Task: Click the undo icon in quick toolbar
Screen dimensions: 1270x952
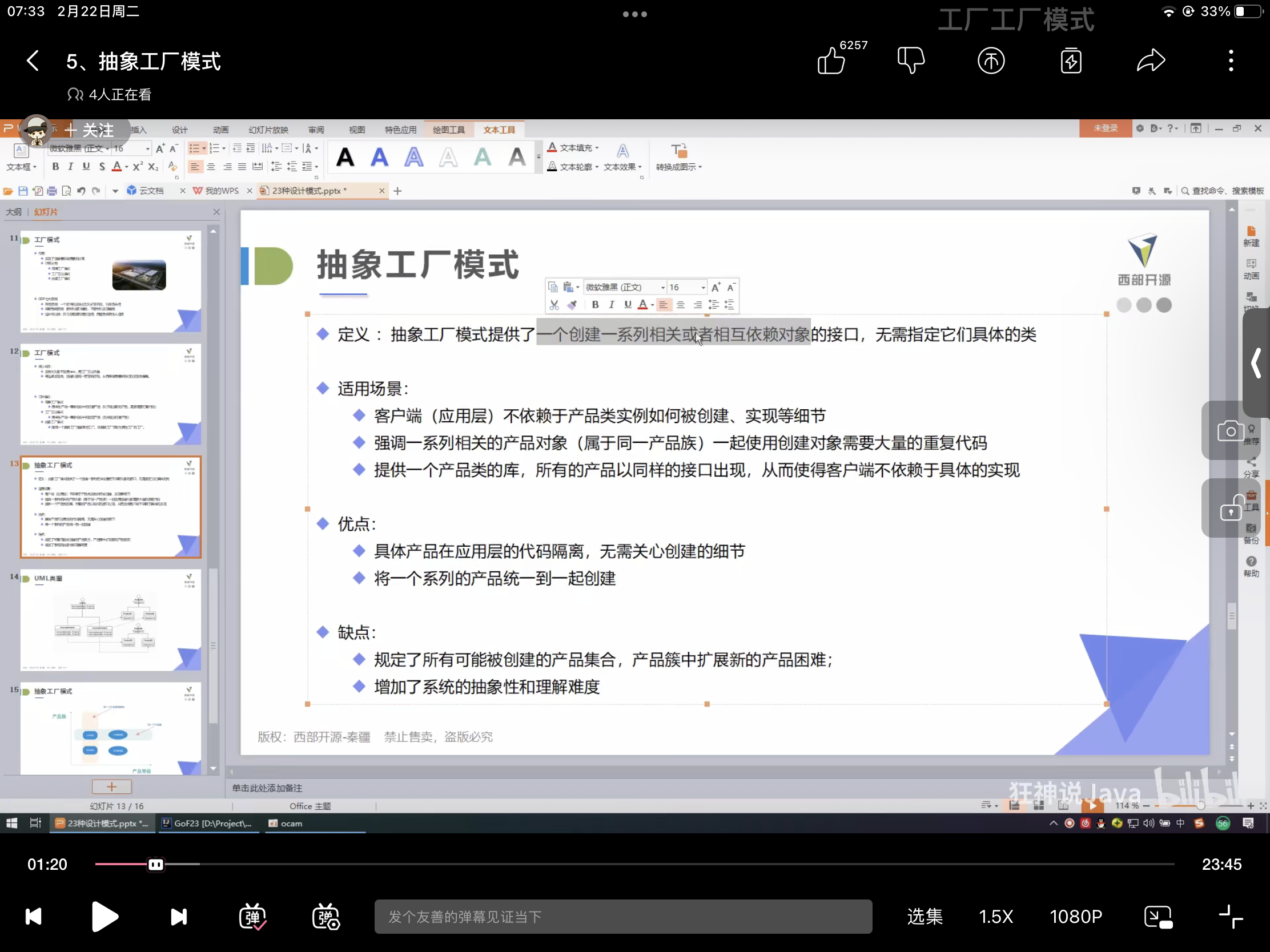Action: click(x=81, y=191)
